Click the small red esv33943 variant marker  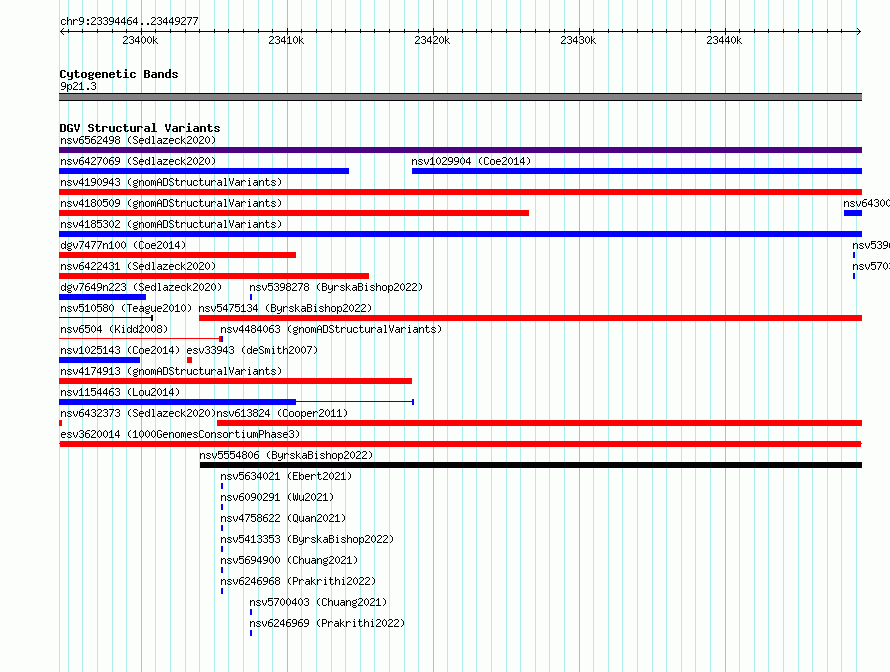(x=190, y=360)
